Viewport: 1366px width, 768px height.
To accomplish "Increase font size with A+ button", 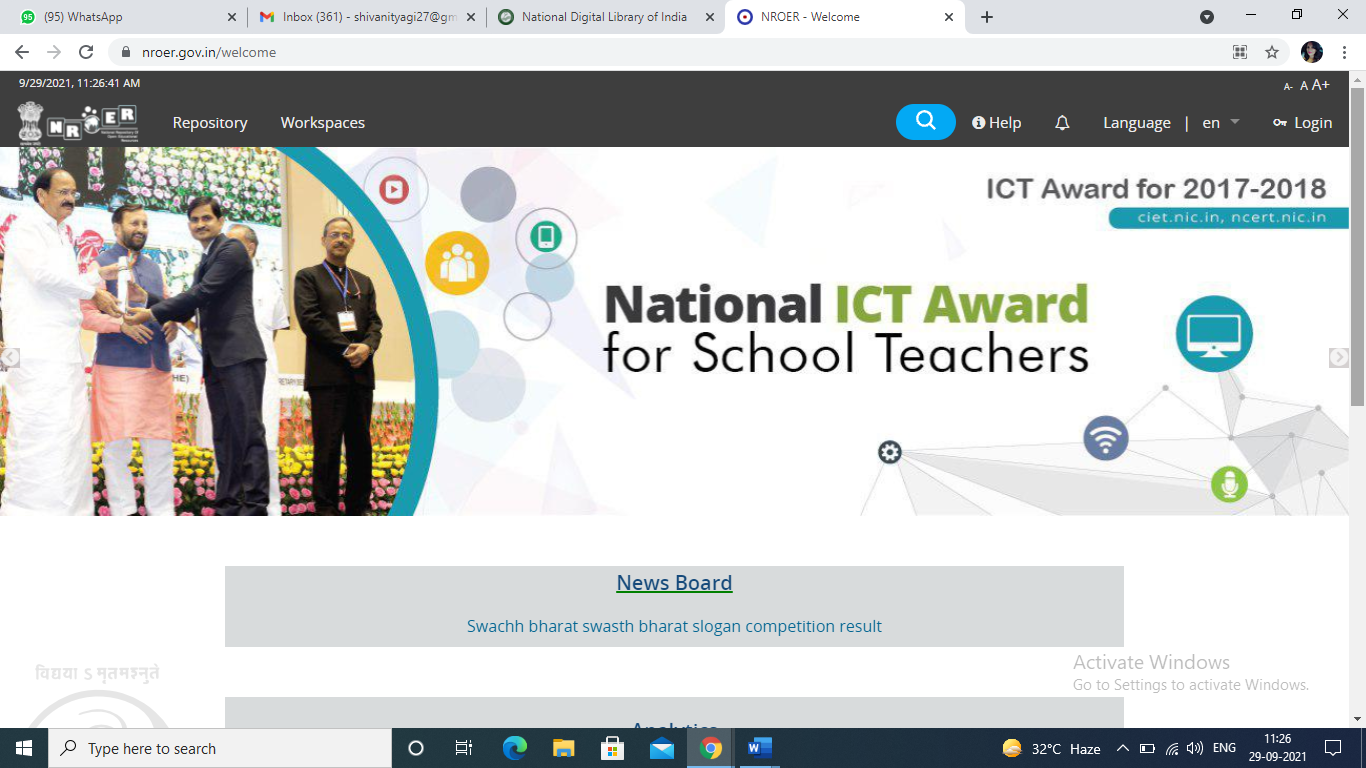I will [x=1321, y=85].
